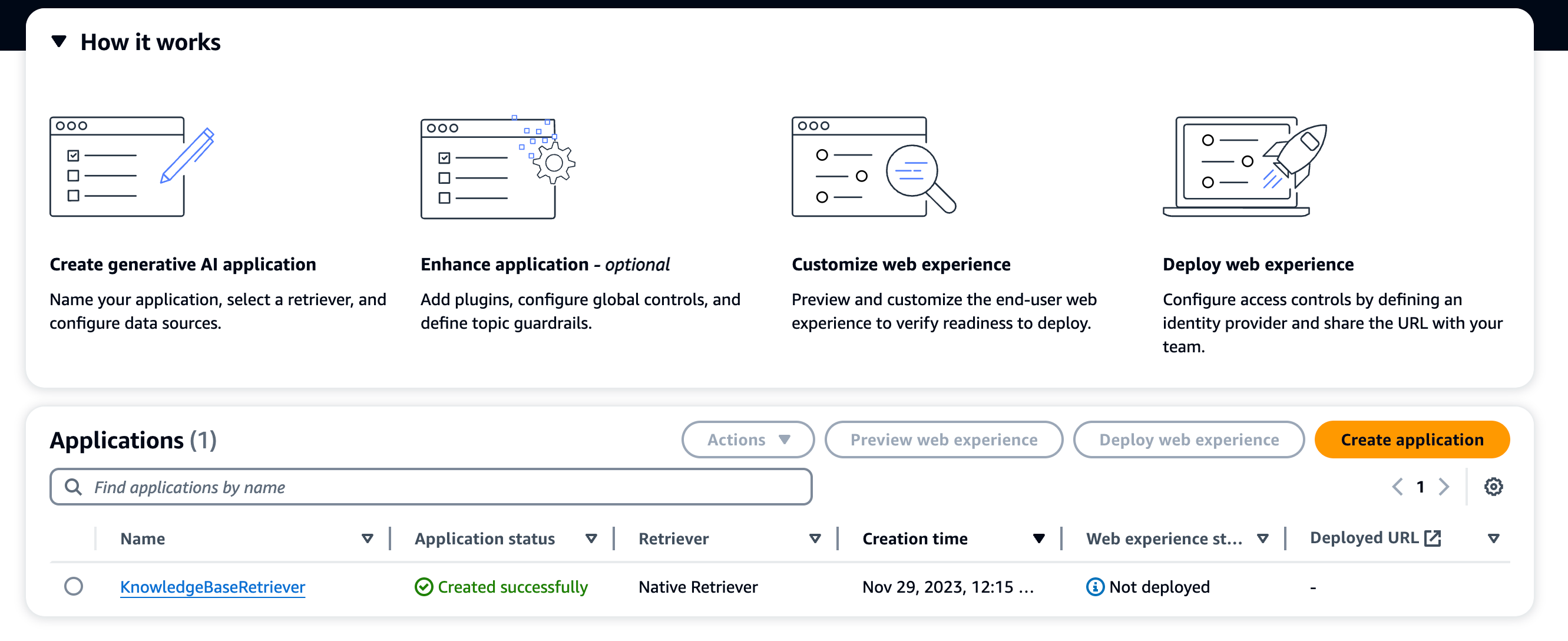Open the KnowledgeBaseRetriever application link

coord(213,586)
